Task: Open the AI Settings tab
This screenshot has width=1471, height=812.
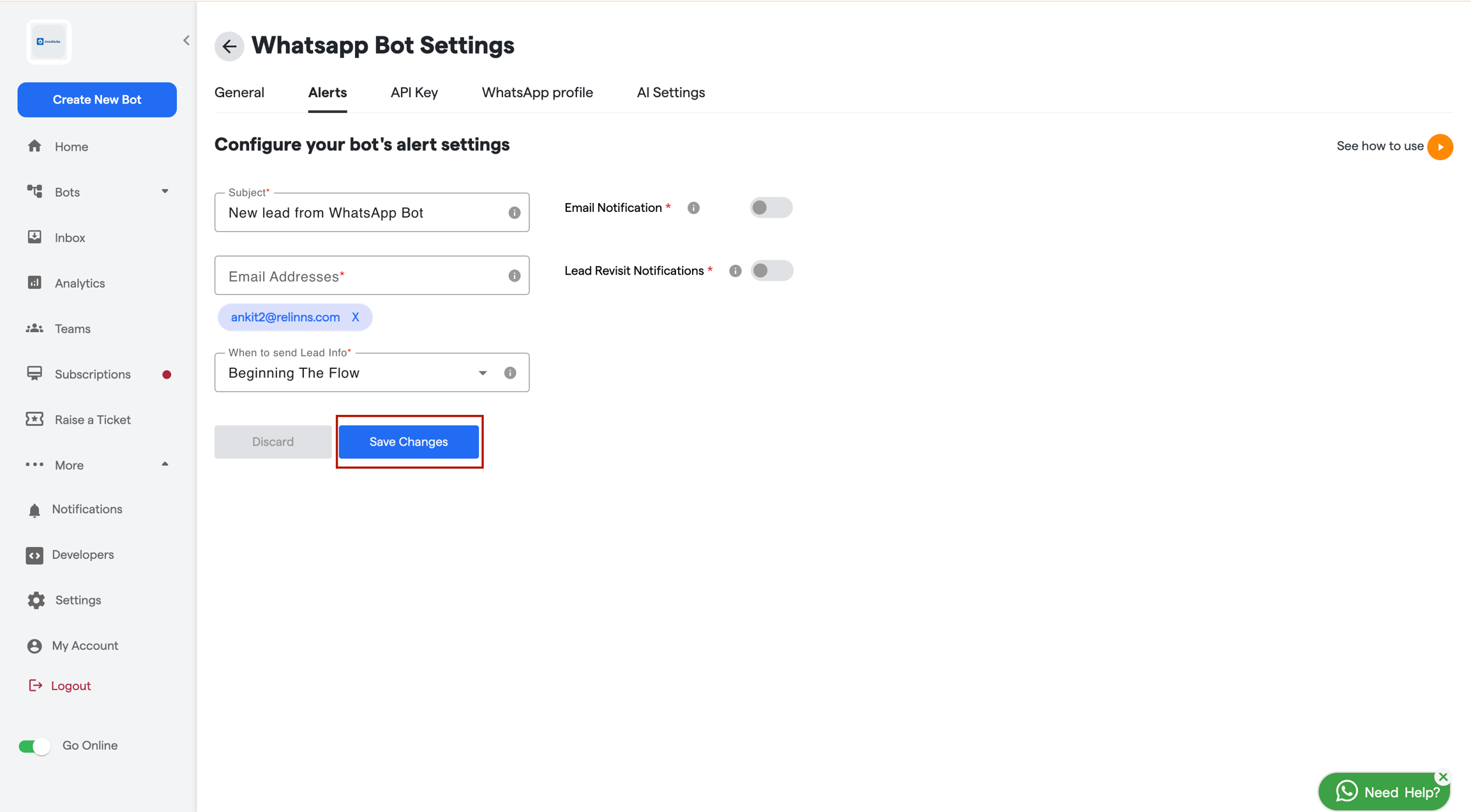Action: [670, 93]
